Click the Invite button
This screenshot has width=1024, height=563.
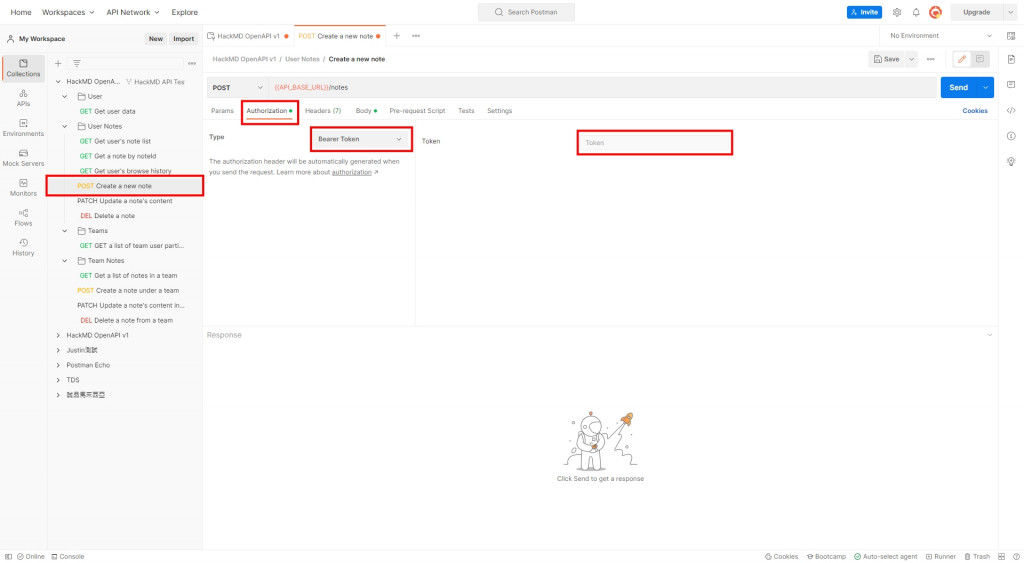click(864, 12)
